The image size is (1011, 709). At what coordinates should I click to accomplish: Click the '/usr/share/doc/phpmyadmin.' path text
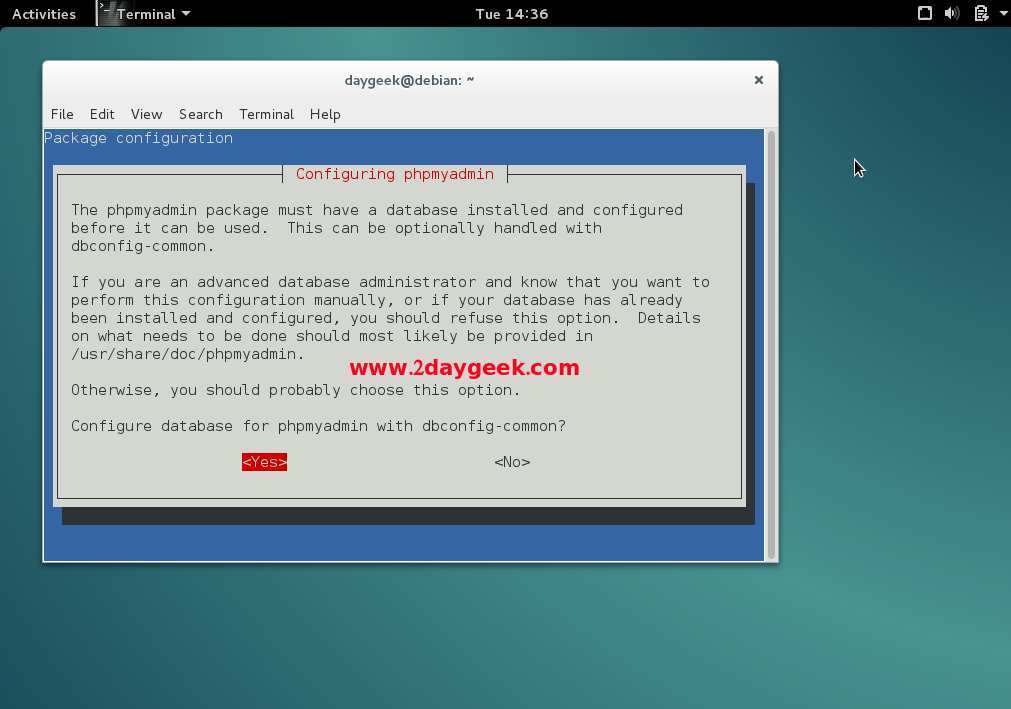pos(188,354)
